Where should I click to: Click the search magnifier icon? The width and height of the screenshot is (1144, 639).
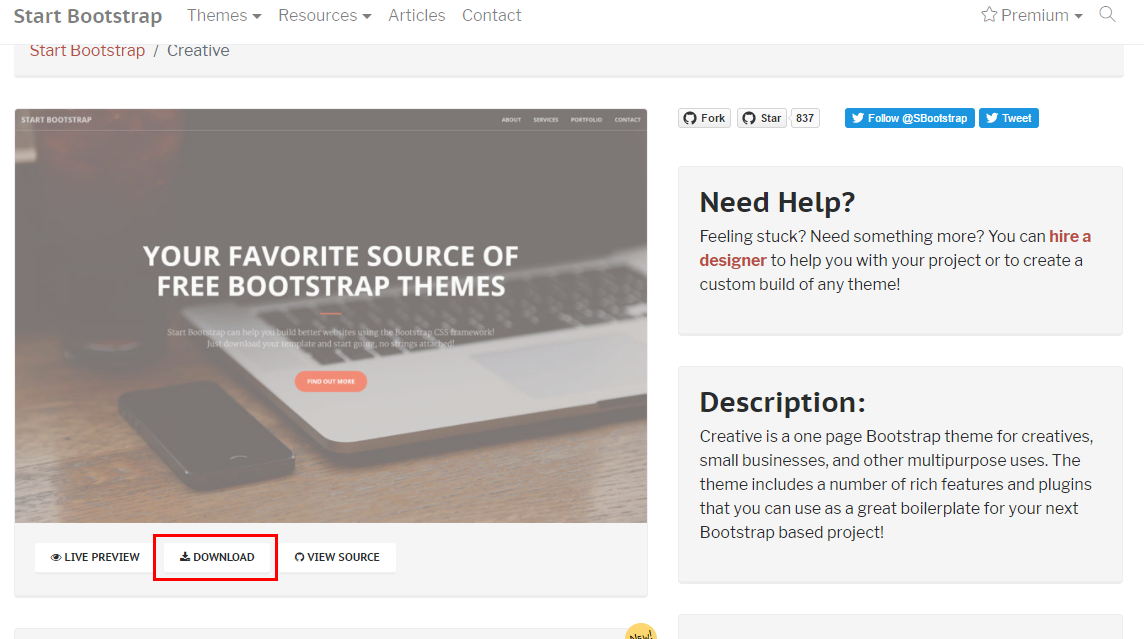(1107, 15)
